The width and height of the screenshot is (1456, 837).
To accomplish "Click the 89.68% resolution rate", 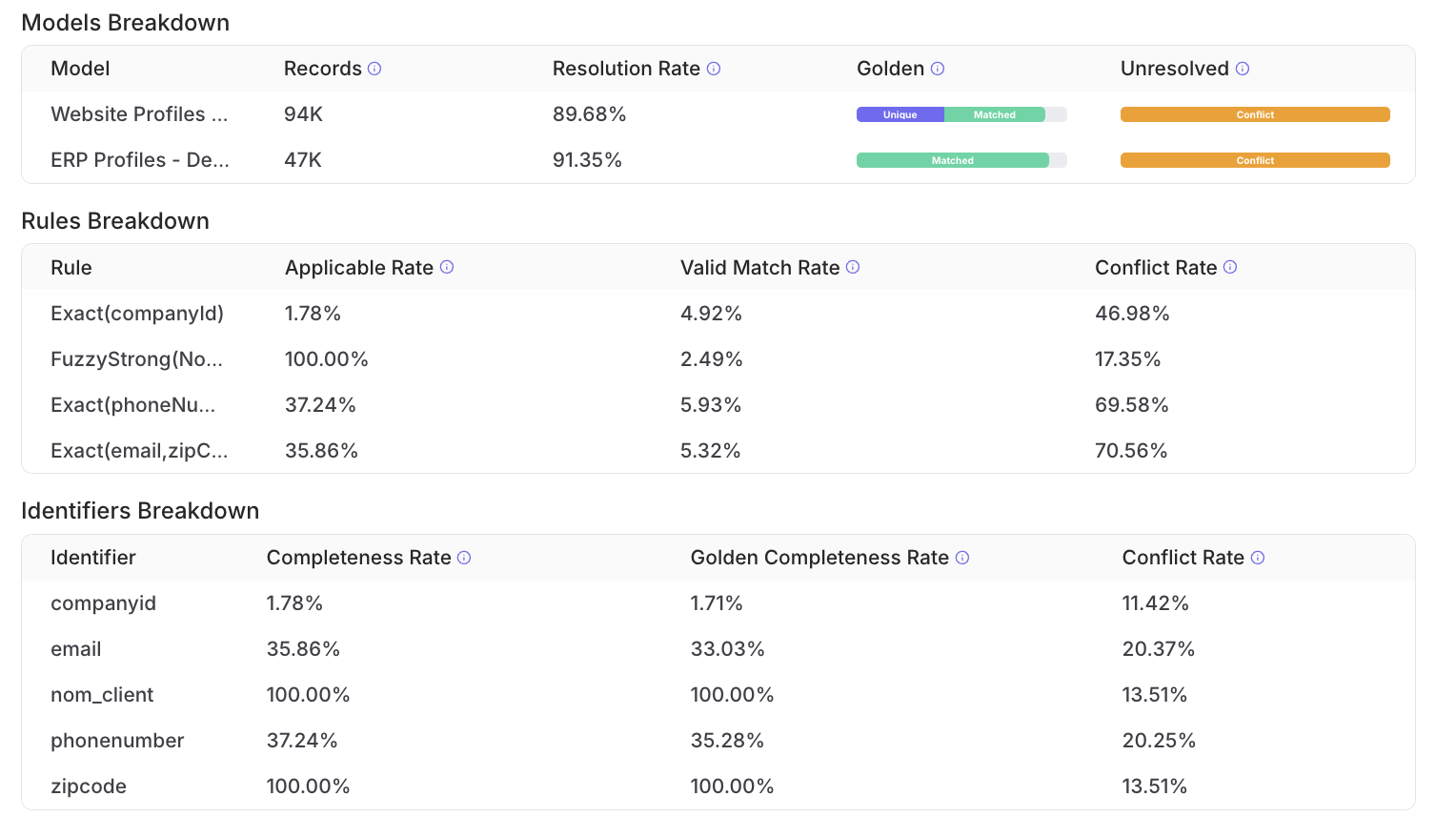I will click(589, 114).
